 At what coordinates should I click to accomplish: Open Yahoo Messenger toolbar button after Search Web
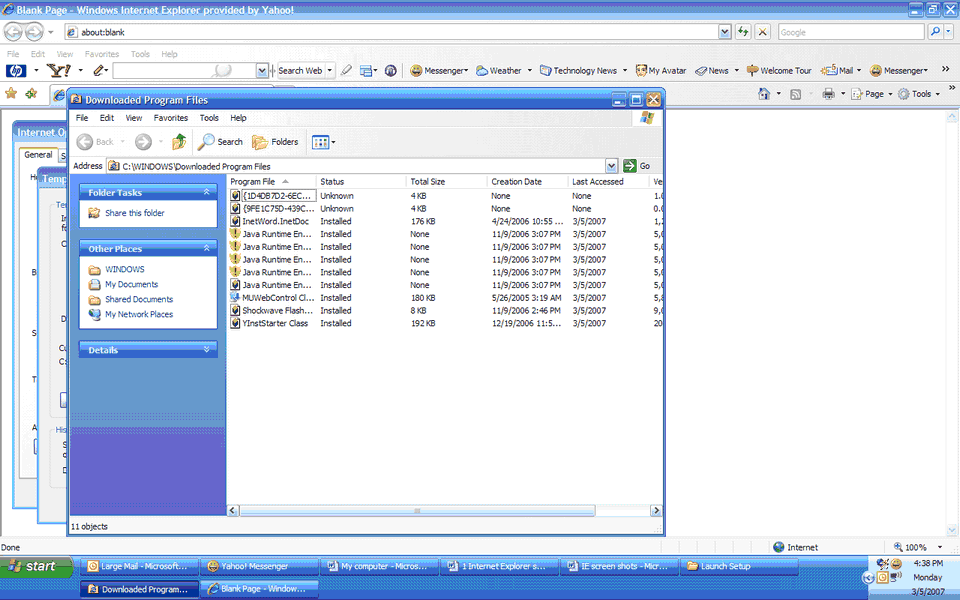click(439, 70)
